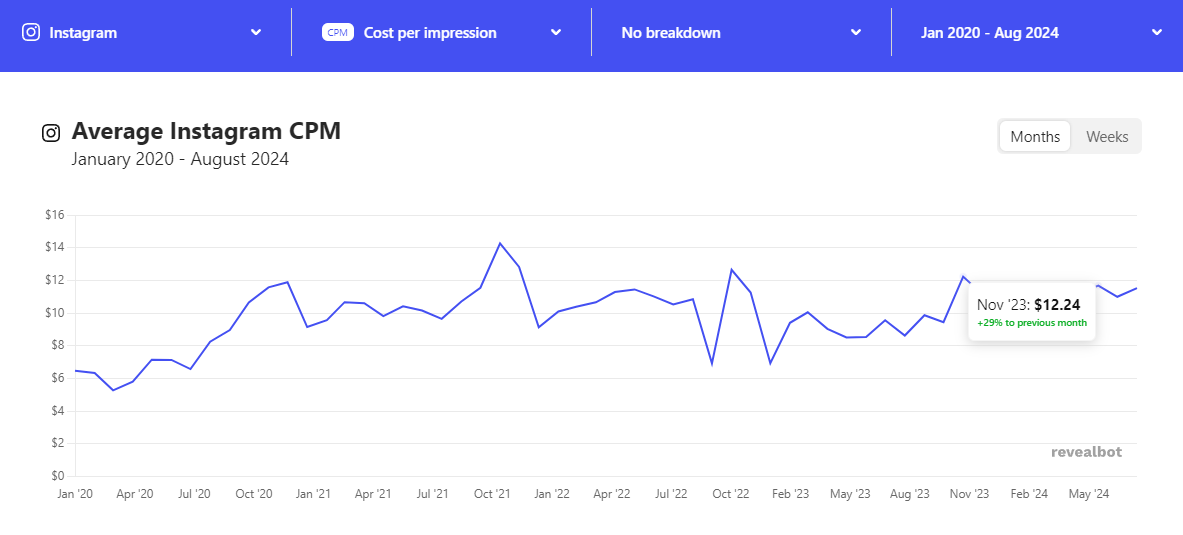Image resolution: width=1183 pixels, height=535 pixels.
Task: Click the Jul '22 x-axis label
Action: (671, 494)
